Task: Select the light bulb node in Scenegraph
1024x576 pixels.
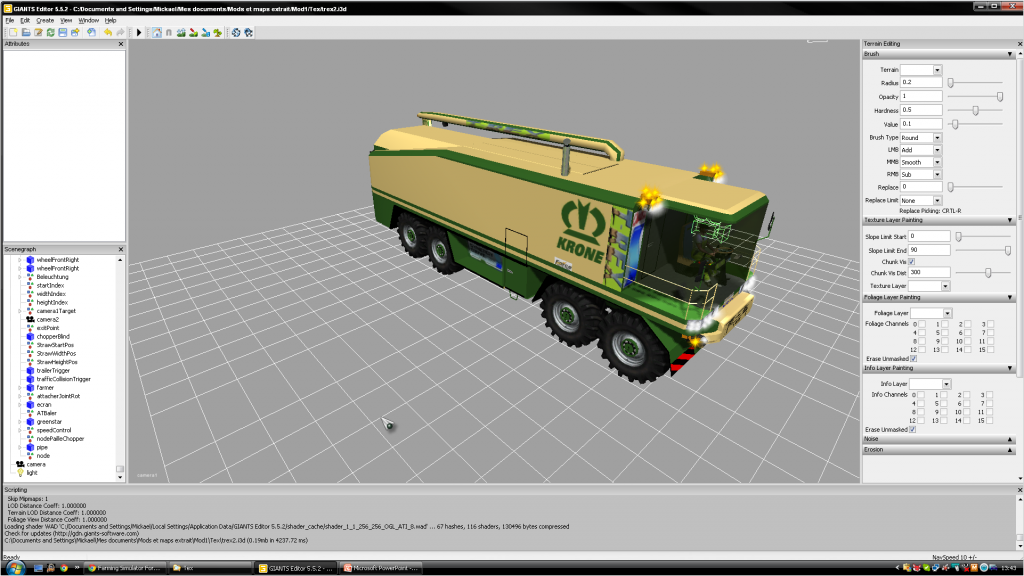Action: [20, 472]
